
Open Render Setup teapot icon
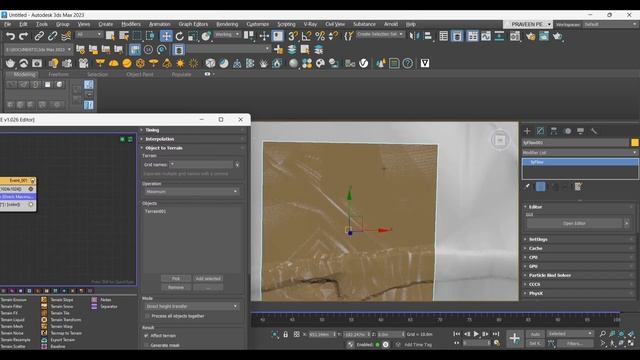[531, 36]
